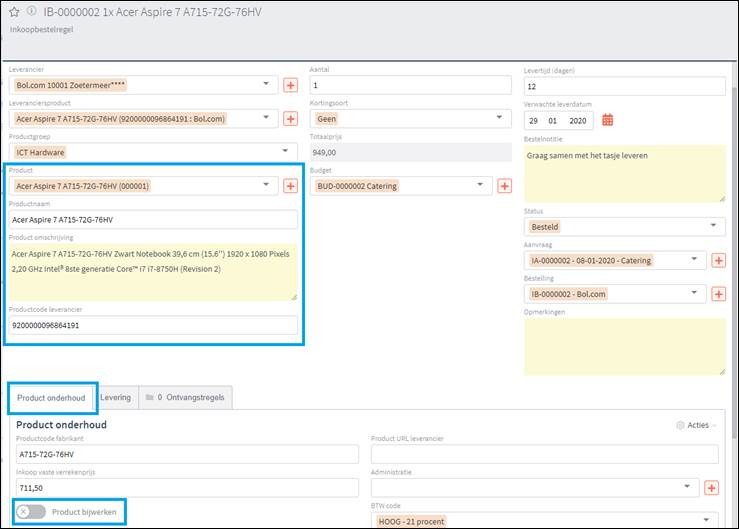Expand the Administratie dropdown
Viewport: 739px width, 529px height.
[x=687, y=487]
